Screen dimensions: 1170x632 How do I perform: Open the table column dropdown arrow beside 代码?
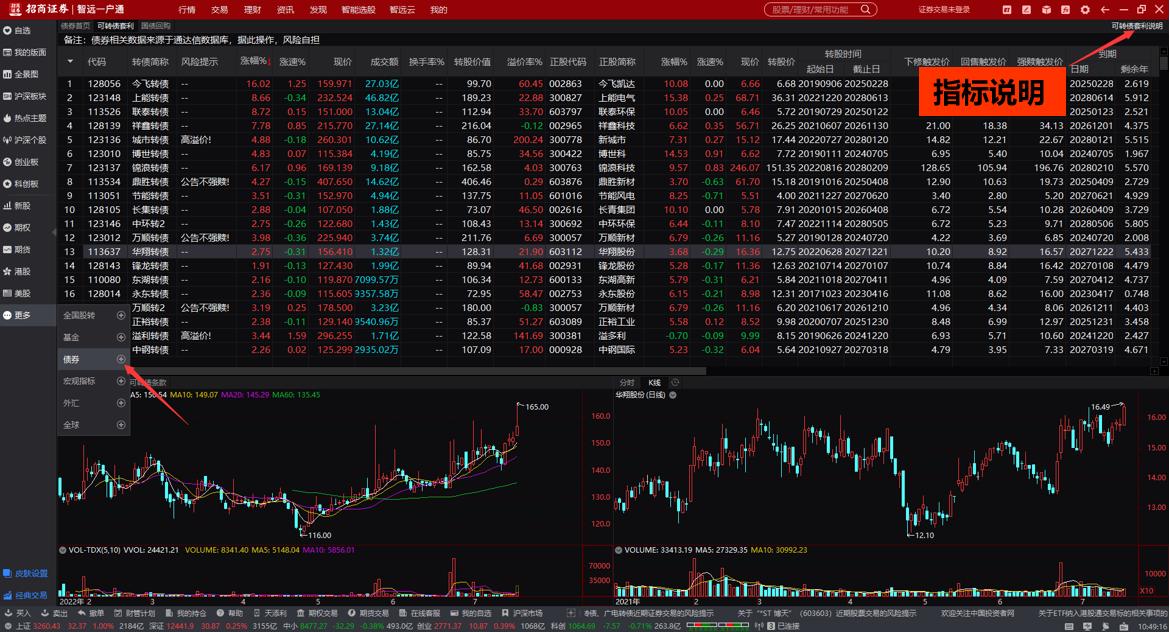click(x=70, y=61)
